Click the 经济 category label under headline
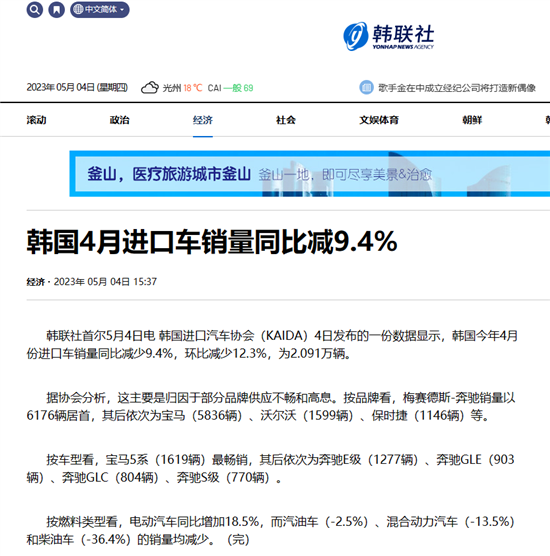 (x=35, y=282)
